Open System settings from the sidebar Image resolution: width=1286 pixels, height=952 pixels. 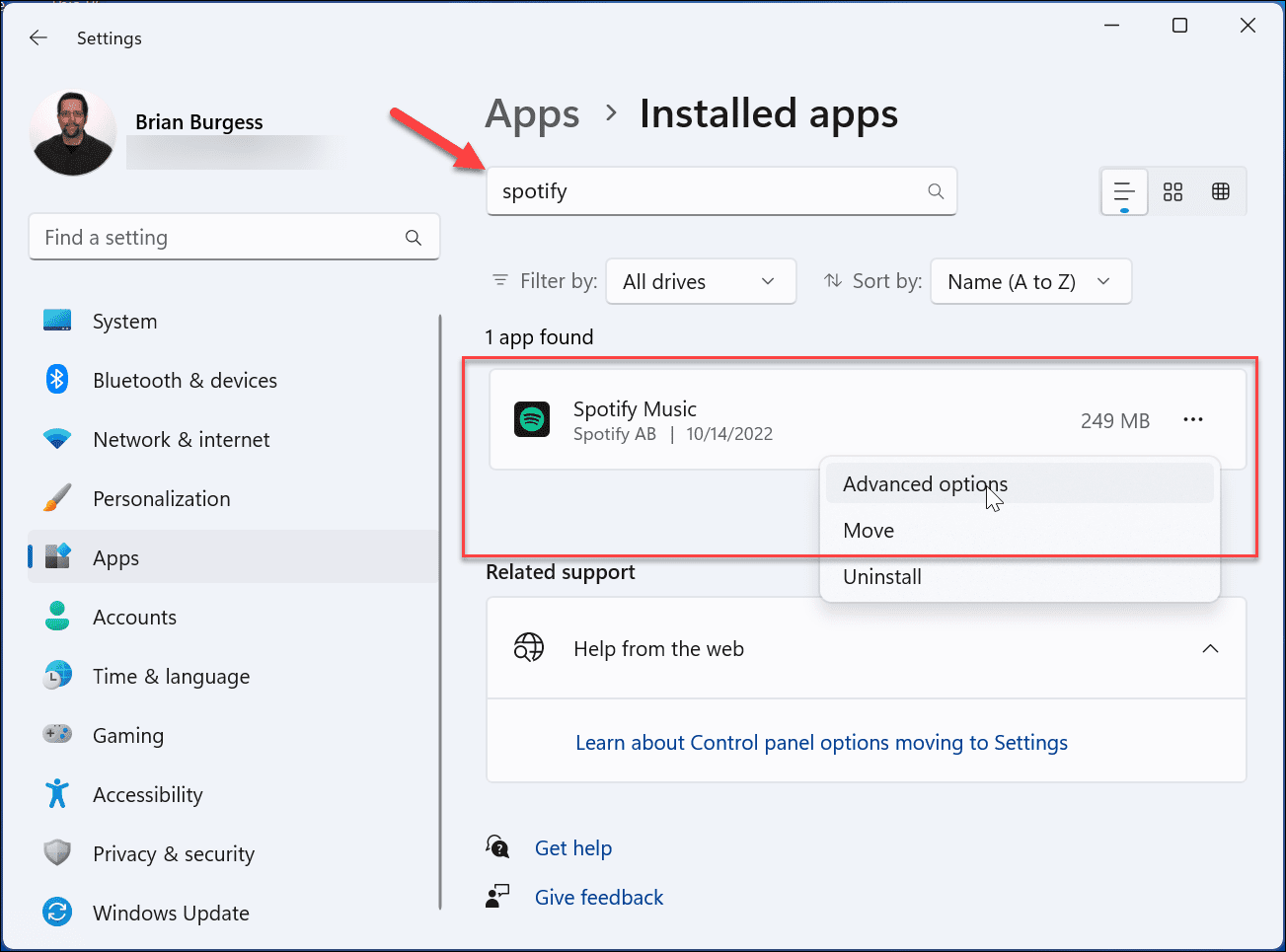124,321
